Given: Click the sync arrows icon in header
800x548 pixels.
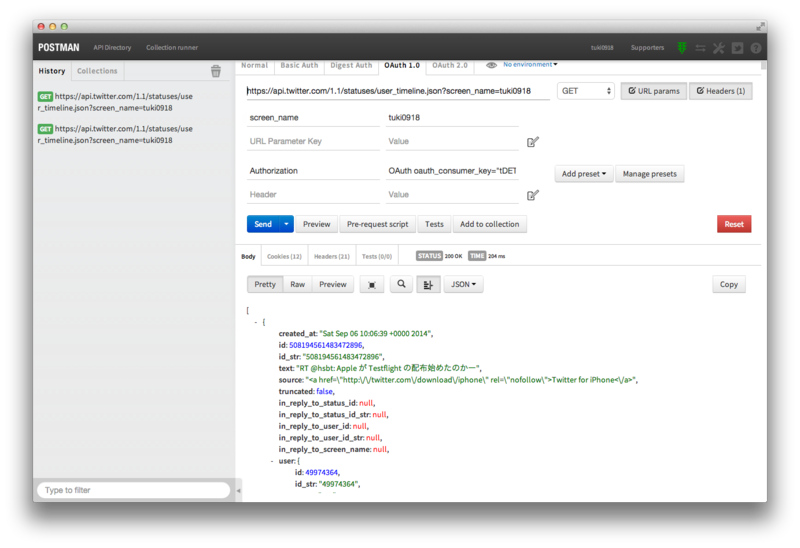Looking at the screenshot, I should point(701,48).
